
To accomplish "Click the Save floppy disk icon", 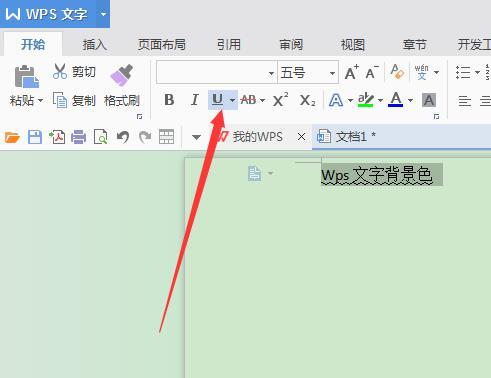I will point(35,137).
